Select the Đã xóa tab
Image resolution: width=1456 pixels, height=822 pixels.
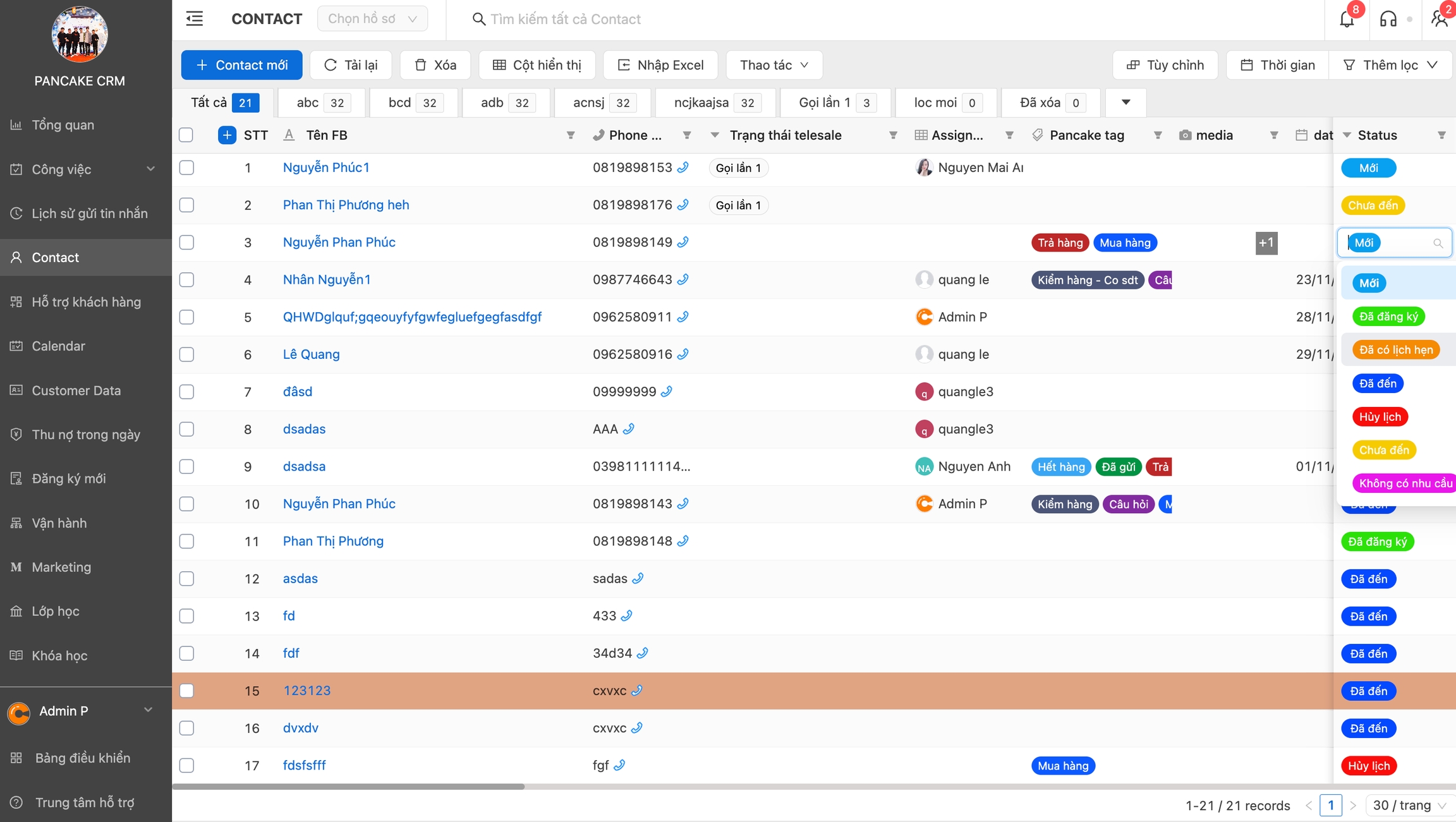coord(1050,102)
